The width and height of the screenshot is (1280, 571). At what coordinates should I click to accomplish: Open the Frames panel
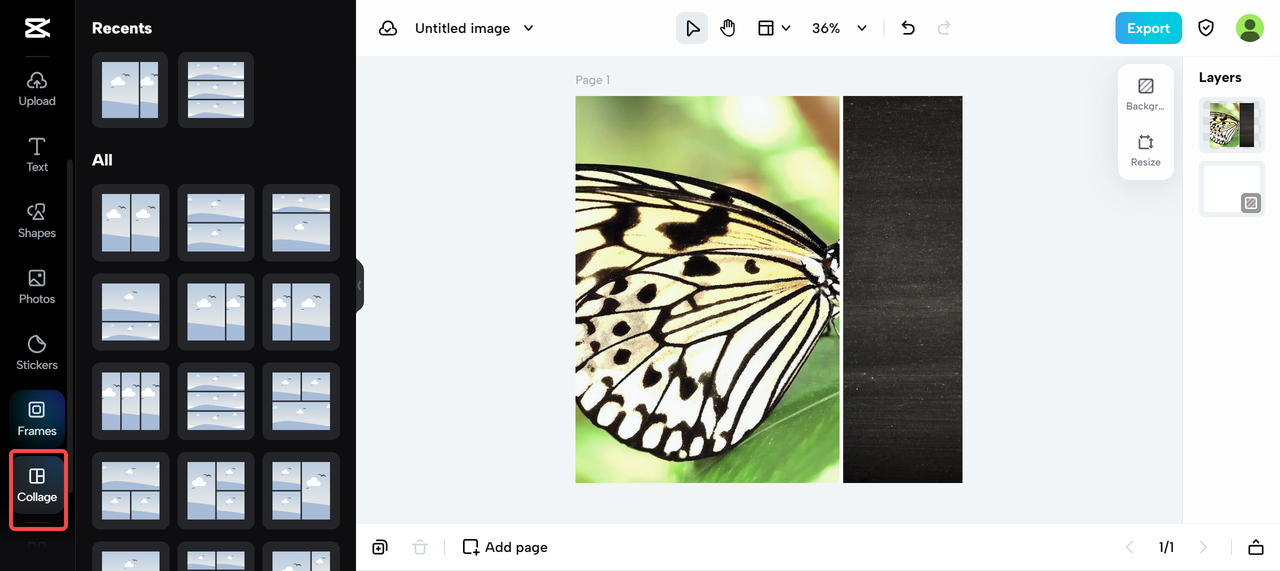[x=37, y=419]
